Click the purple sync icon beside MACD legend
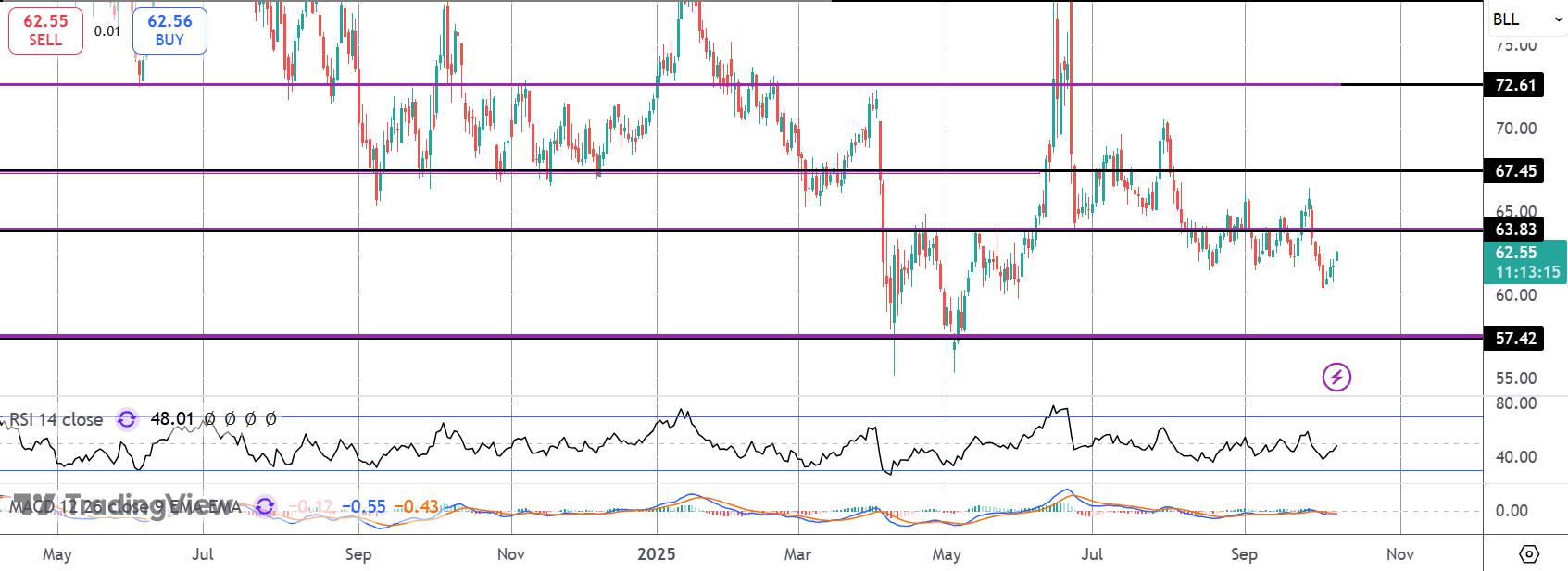This screenshot has width=1568, height=571. coord(265,506)
